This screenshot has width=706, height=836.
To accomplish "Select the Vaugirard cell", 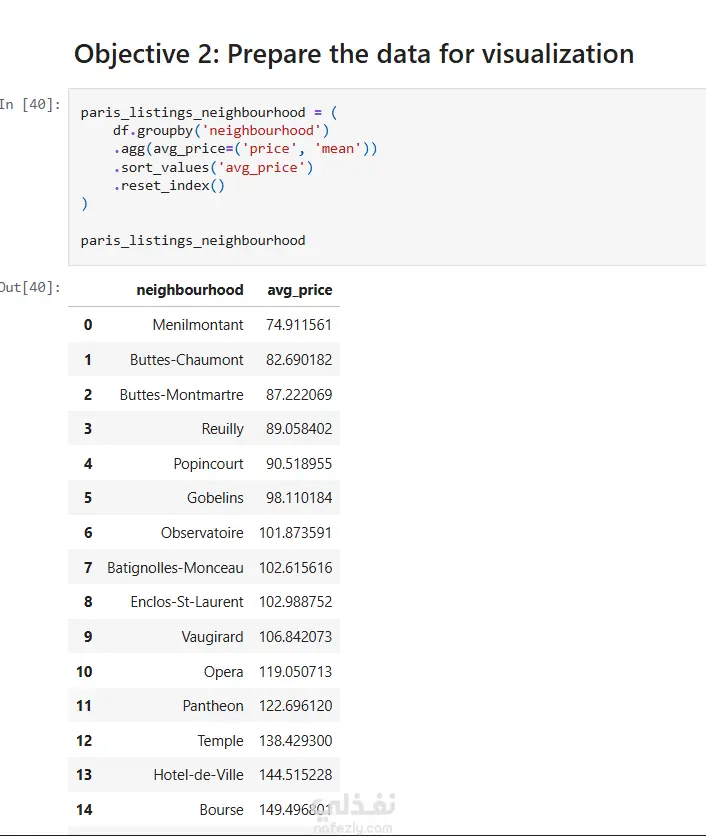I will [x=212, y=637].
